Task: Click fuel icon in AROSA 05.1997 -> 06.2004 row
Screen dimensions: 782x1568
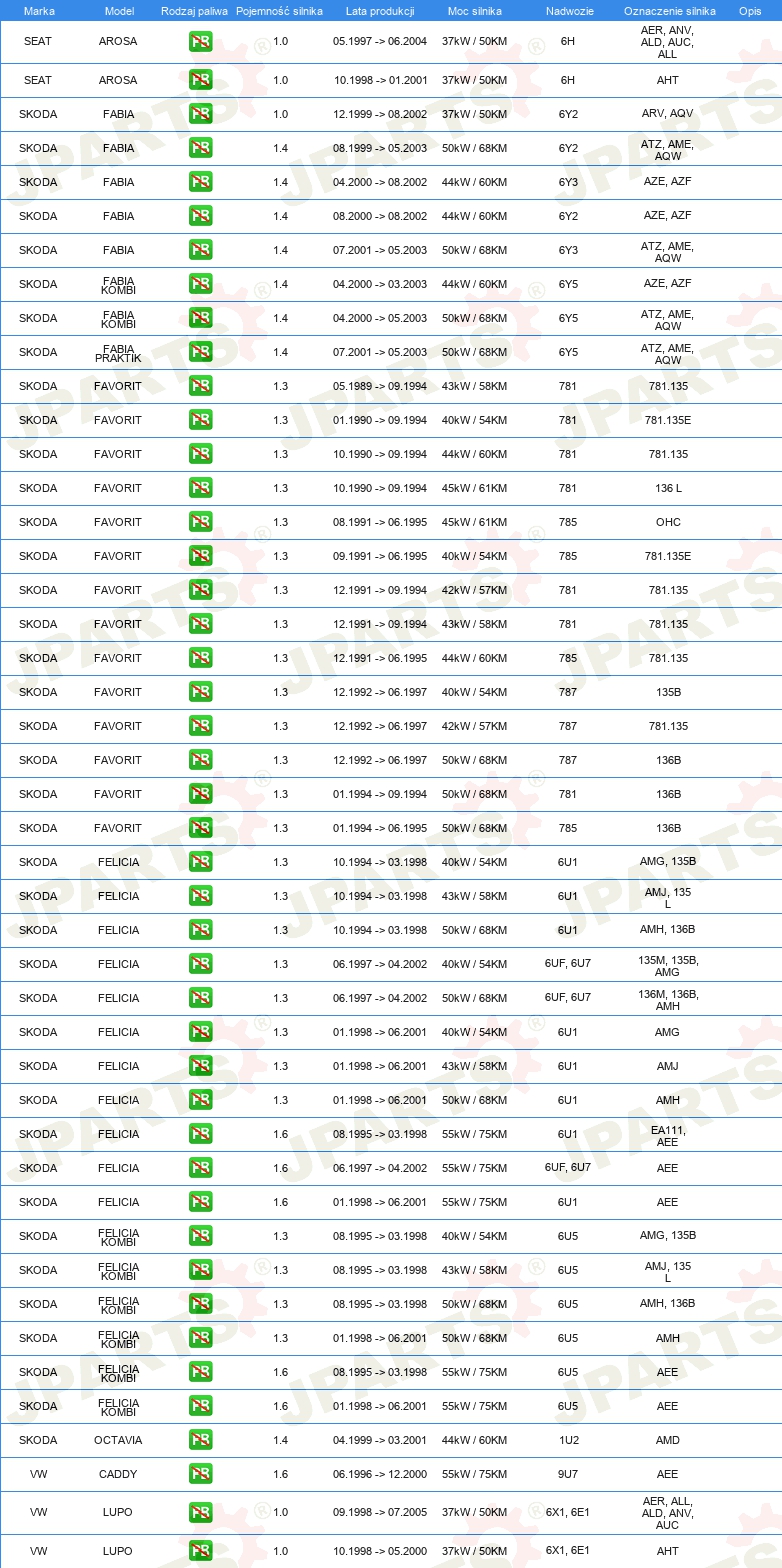Action: tap(200, 41)
